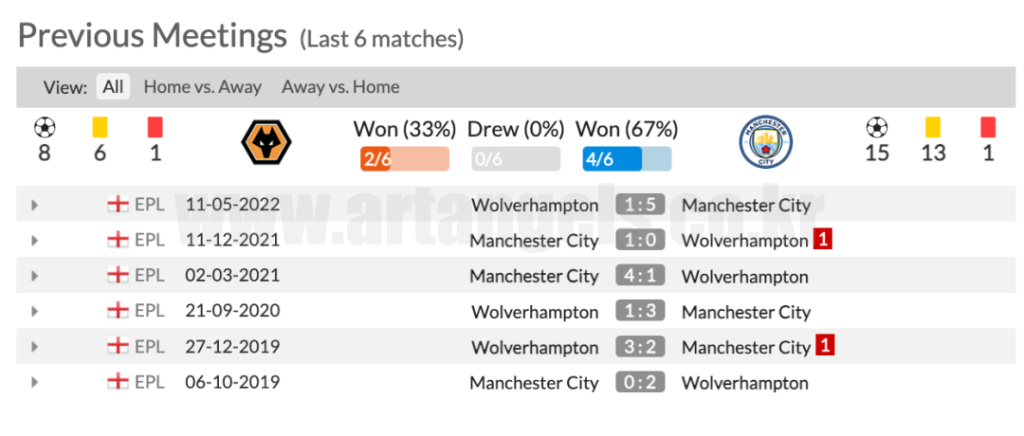Click the blue 4/6 Manchester City win bar
This screenshot has height=436, width=1024.
click(627, 159)
